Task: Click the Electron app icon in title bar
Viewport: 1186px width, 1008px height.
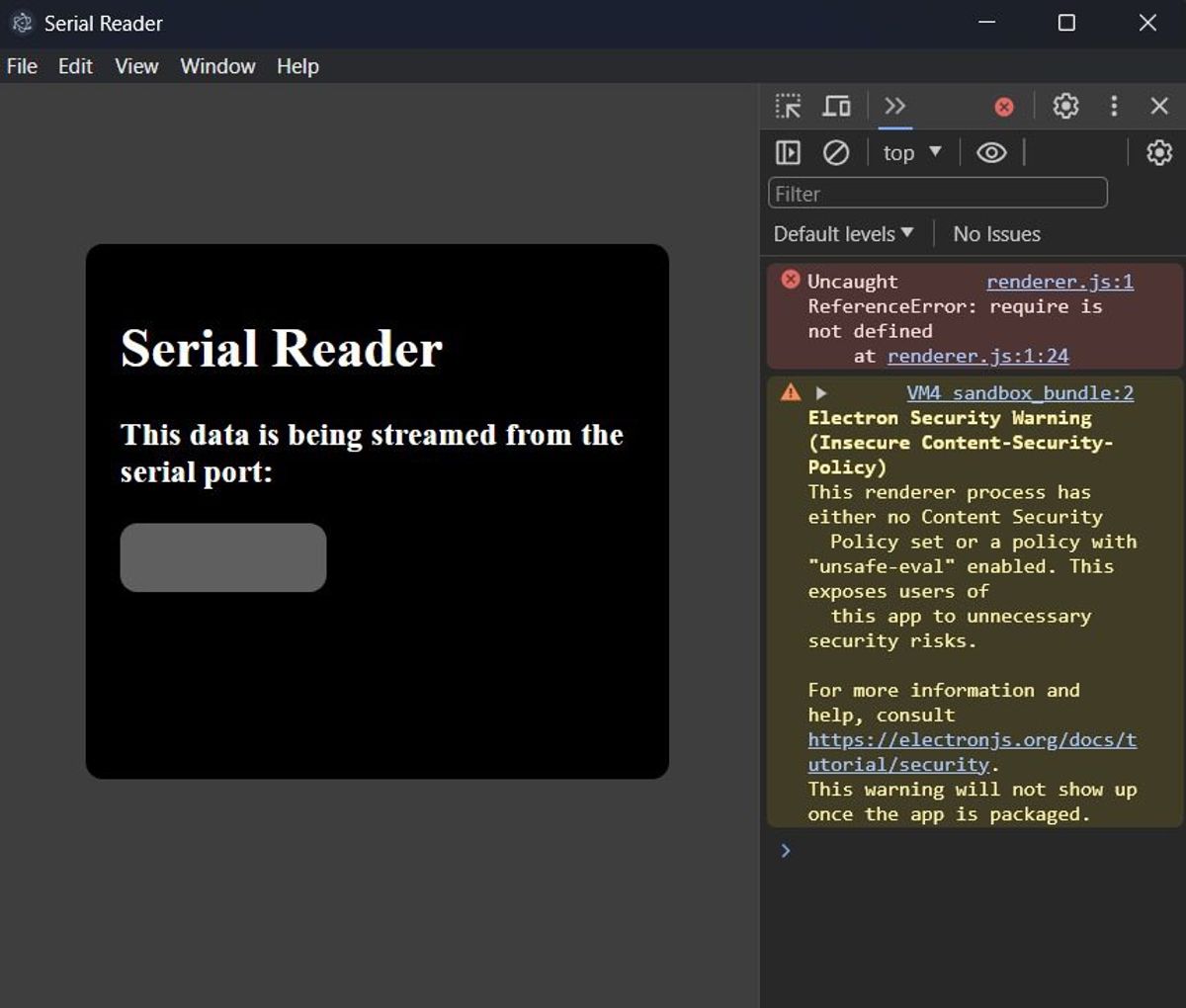Action: tap(22, 23)
